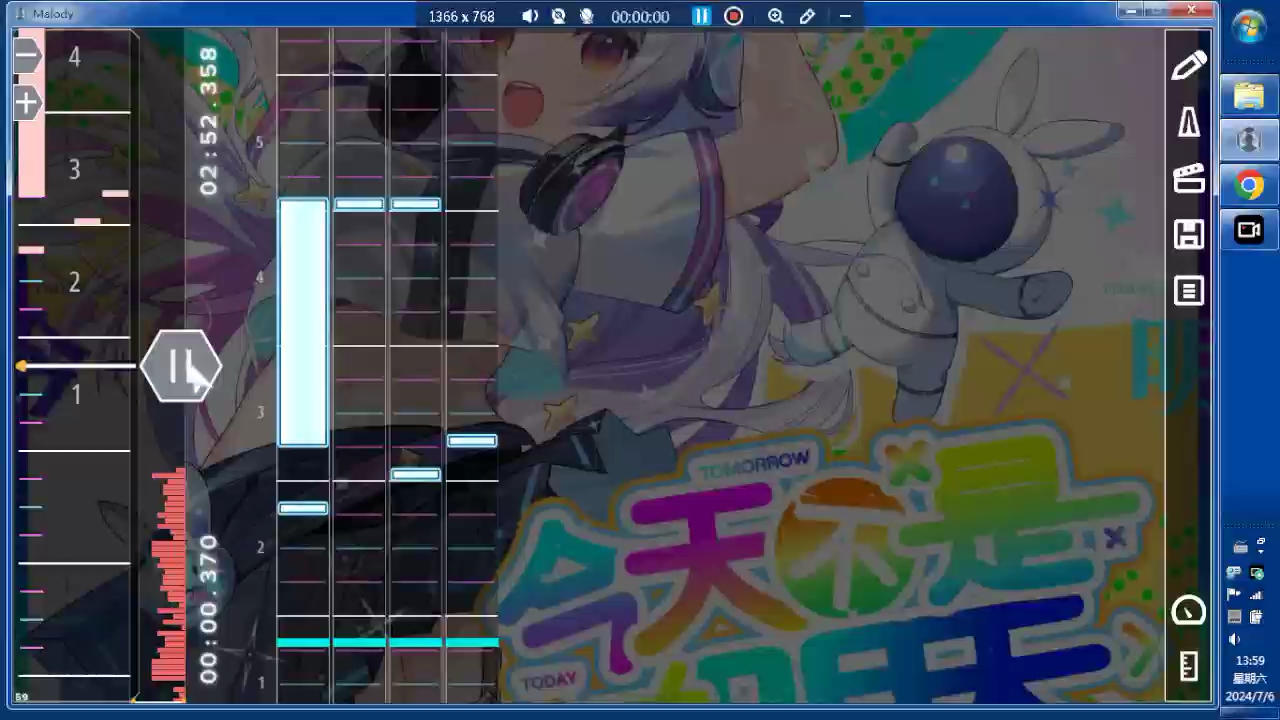Image resolution: width=1280 pixels, height=720 pixels.
Task: Open the Windows Start menu orb
Action: (x=1249, y=28)
